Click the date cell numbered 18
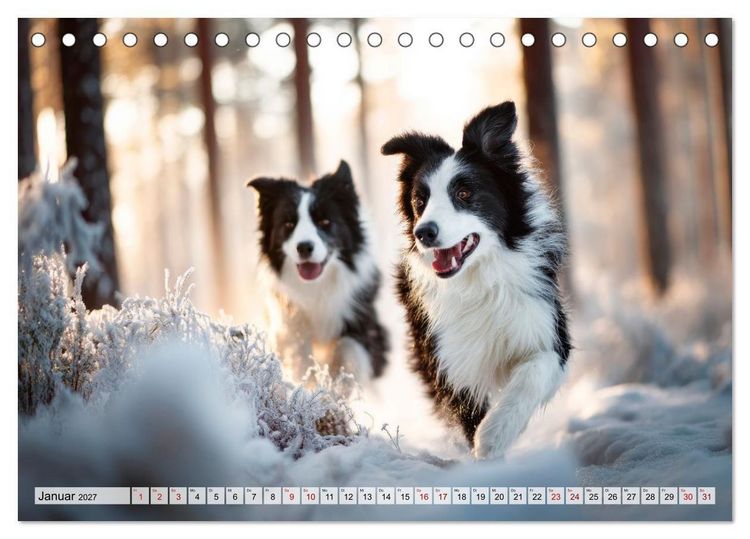 pos(461,495)
